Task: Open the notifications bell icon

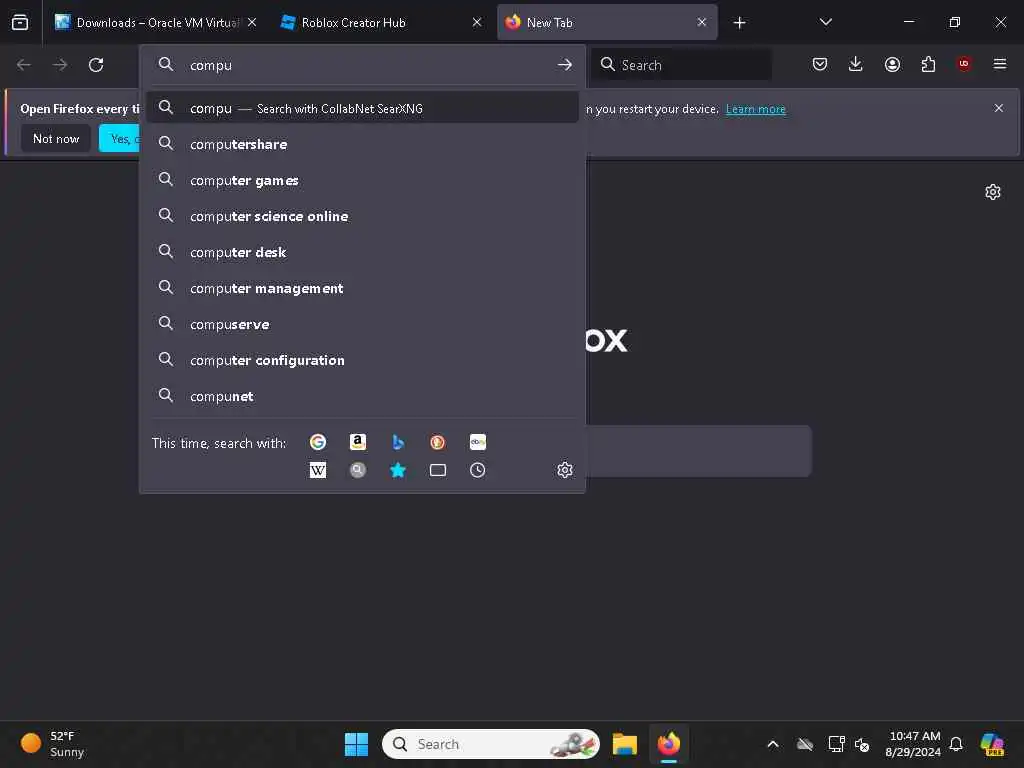Action: pos(956,744)
